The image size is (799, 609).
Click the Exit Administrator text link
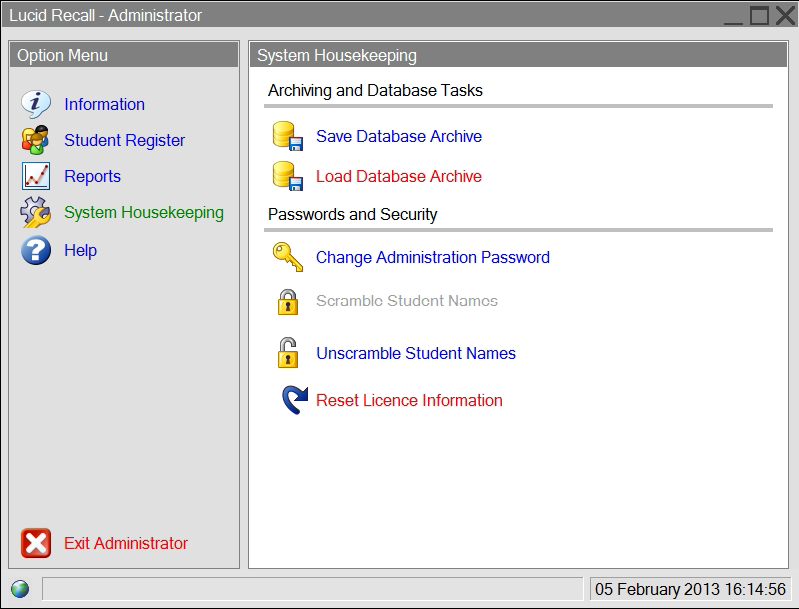[126, 543]
